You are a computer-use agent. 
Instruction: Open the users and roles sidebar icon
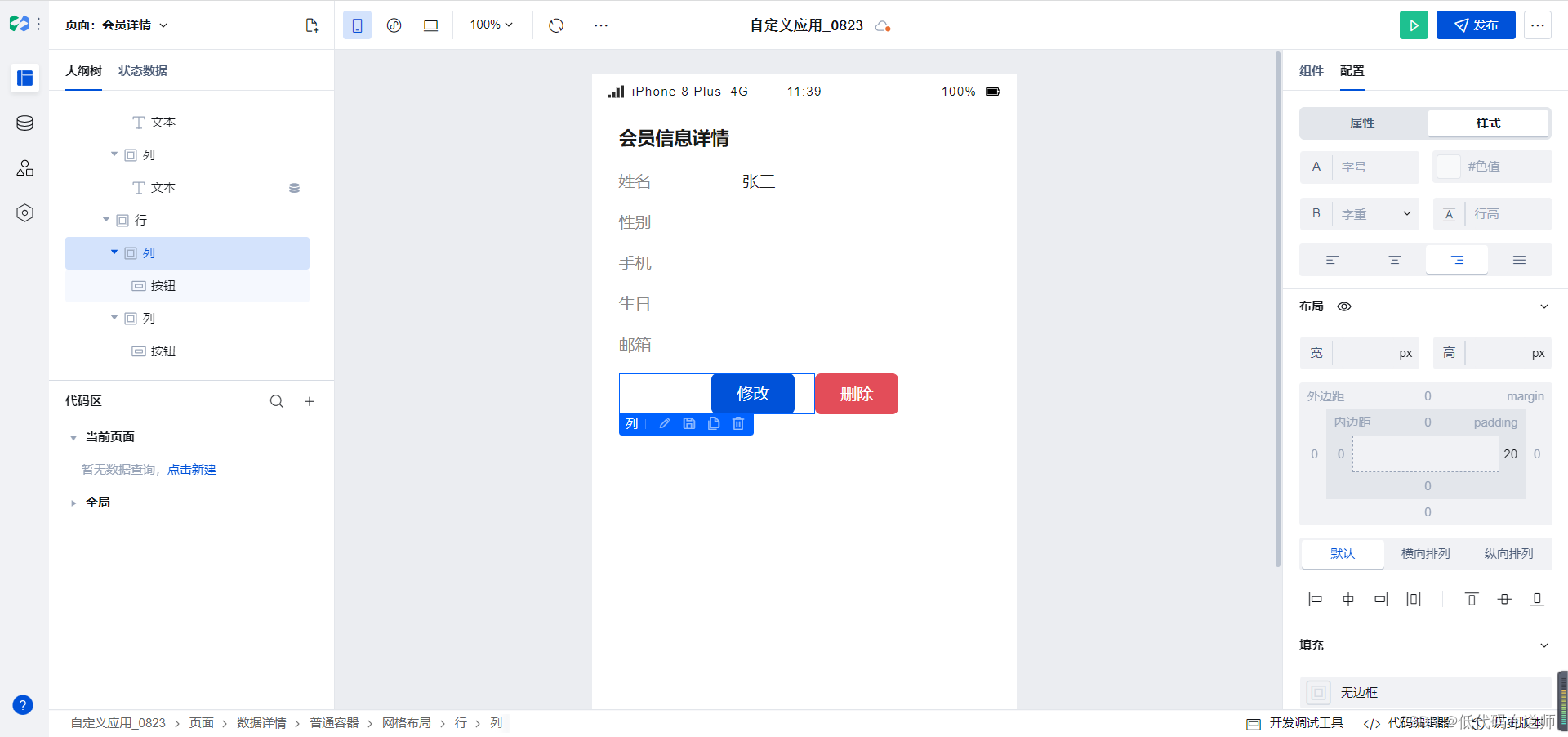pos(24,168)
